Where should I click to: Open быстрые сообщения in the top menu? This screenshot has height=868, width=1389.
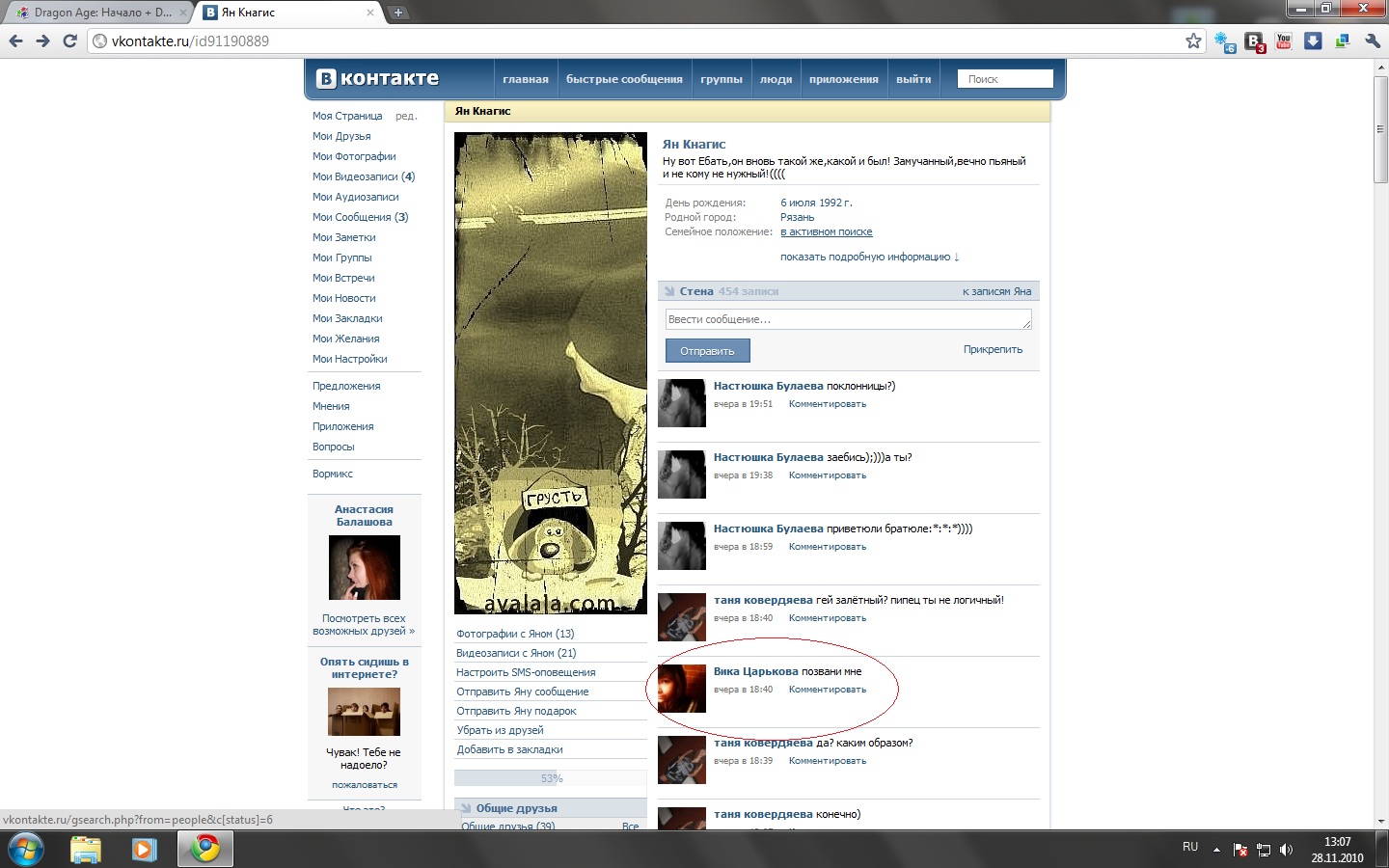(624, 79)
